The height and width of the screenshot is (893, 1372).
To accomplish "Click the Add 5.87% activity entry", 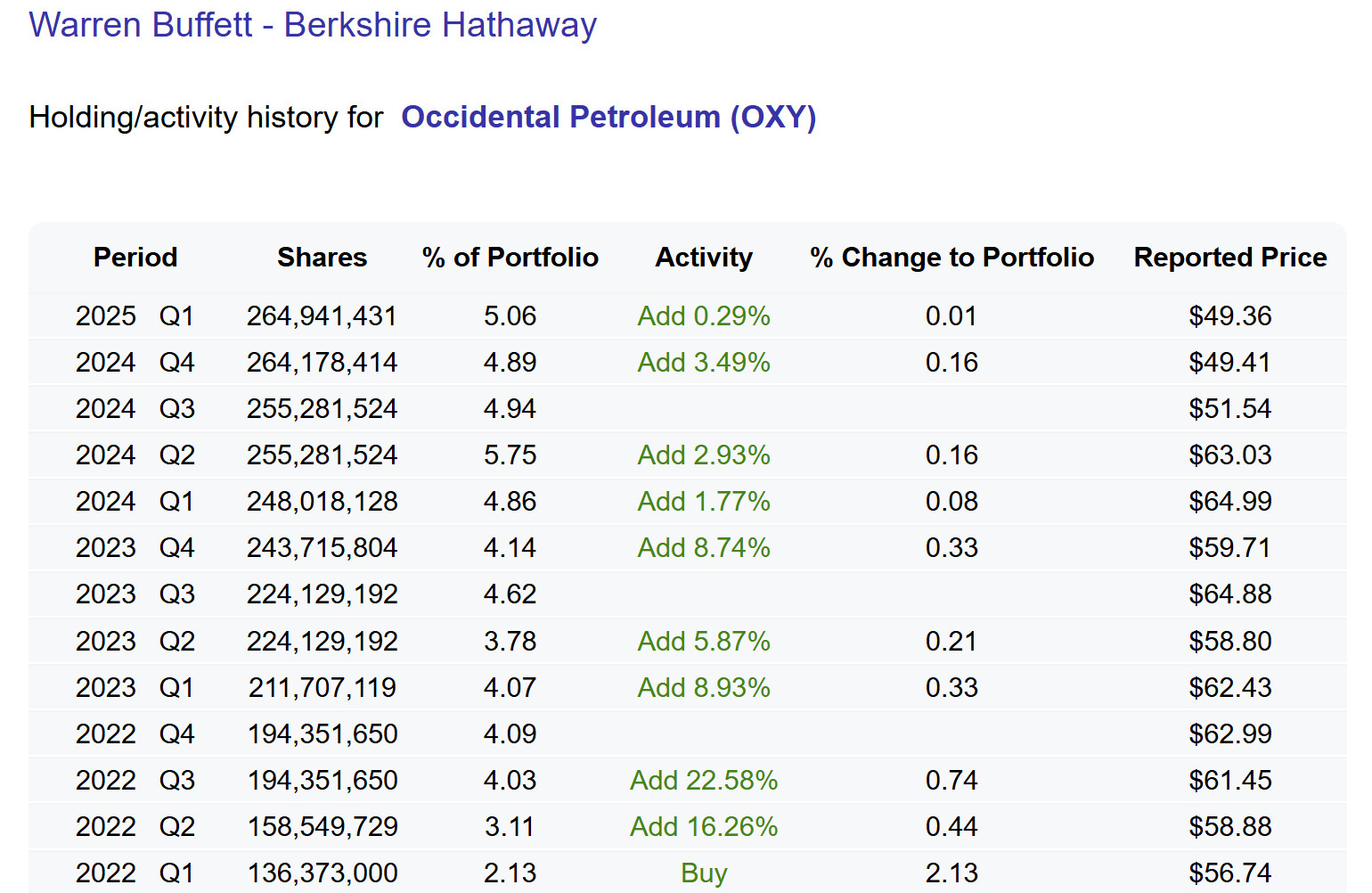I will pyautogui.click(x=704, y=642).
